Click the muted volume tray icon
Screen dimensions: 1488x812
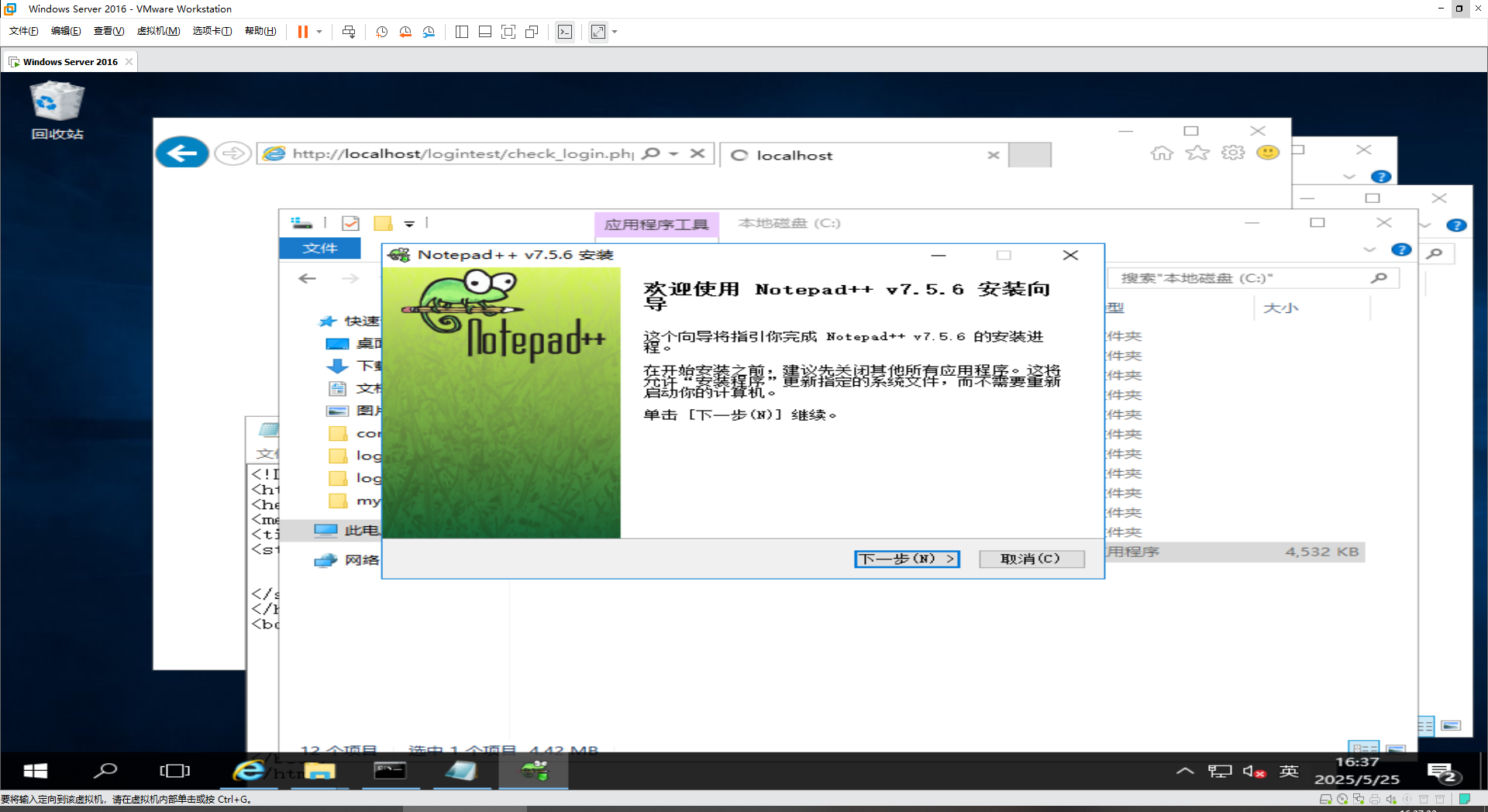1254,771
